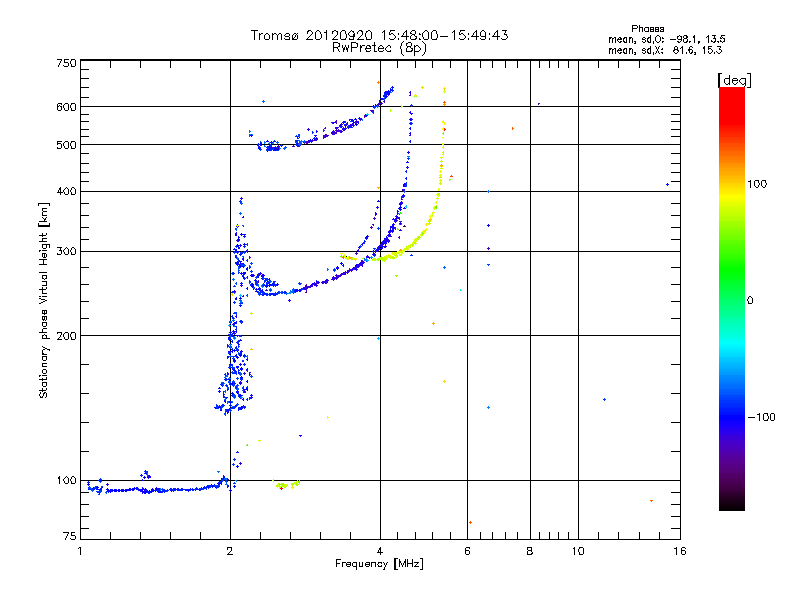
Task: Click the colorbar '100' tick label
Action: [x=757, y=184]
